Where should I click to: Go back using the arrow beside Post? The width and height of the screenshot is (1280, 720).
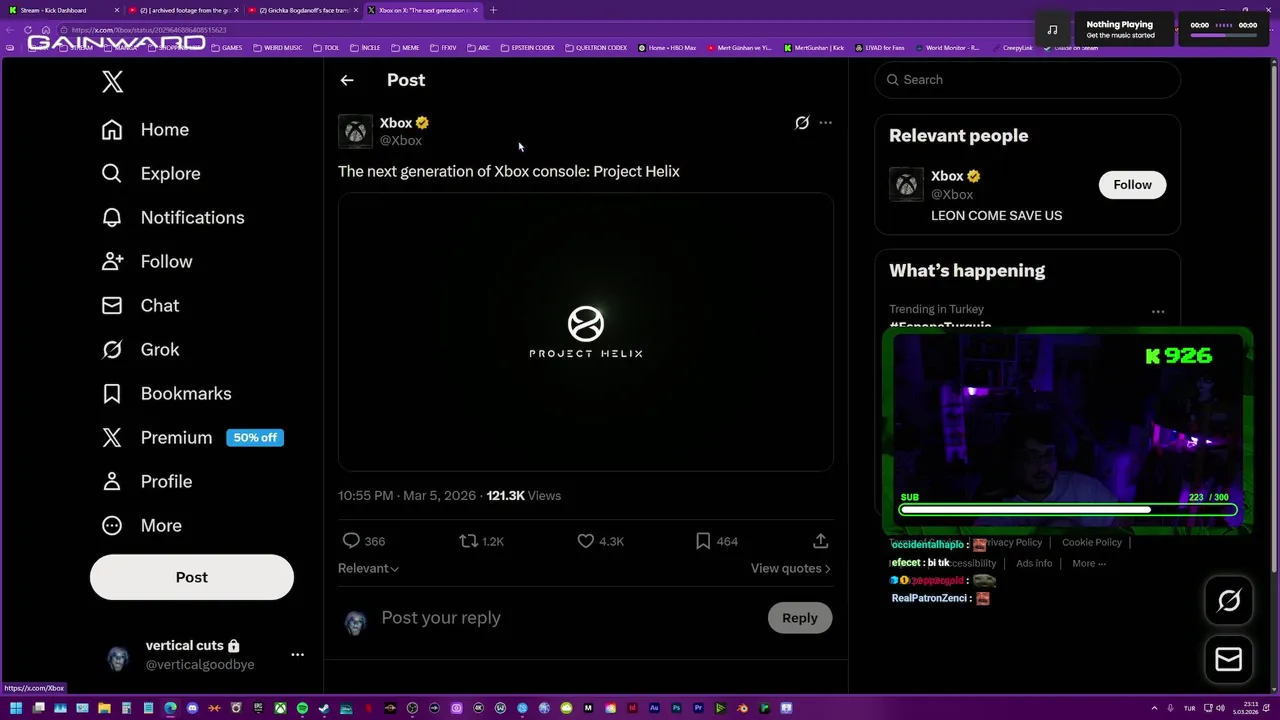pyautogui.click(x=347, y=80)
